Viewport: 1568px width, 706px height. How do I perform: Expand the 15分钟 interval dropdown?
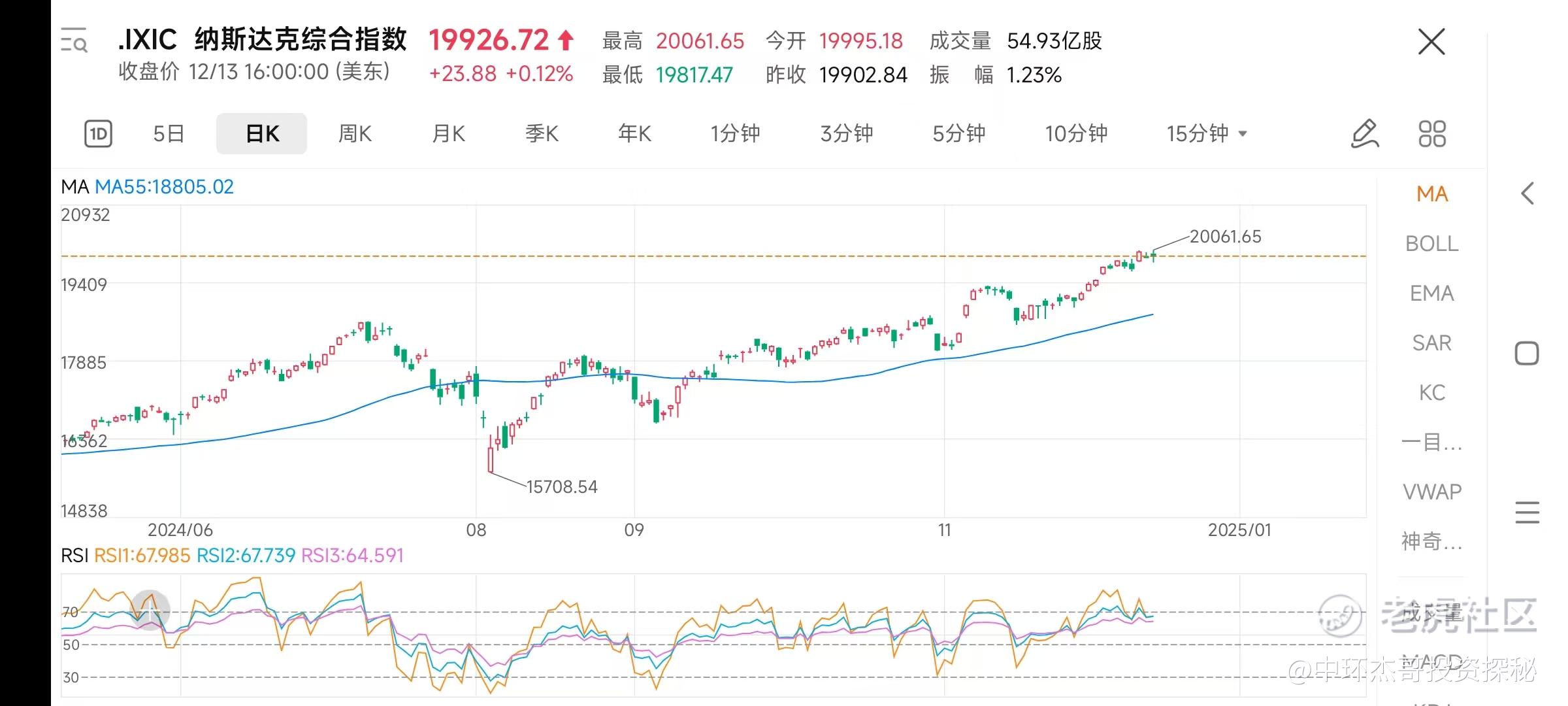[x=1207, y=134]
